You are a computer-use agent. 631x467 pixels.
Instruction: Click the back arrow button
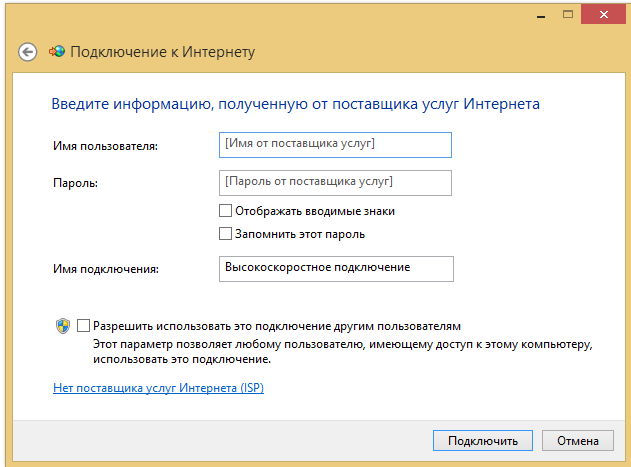coord(28,51)
